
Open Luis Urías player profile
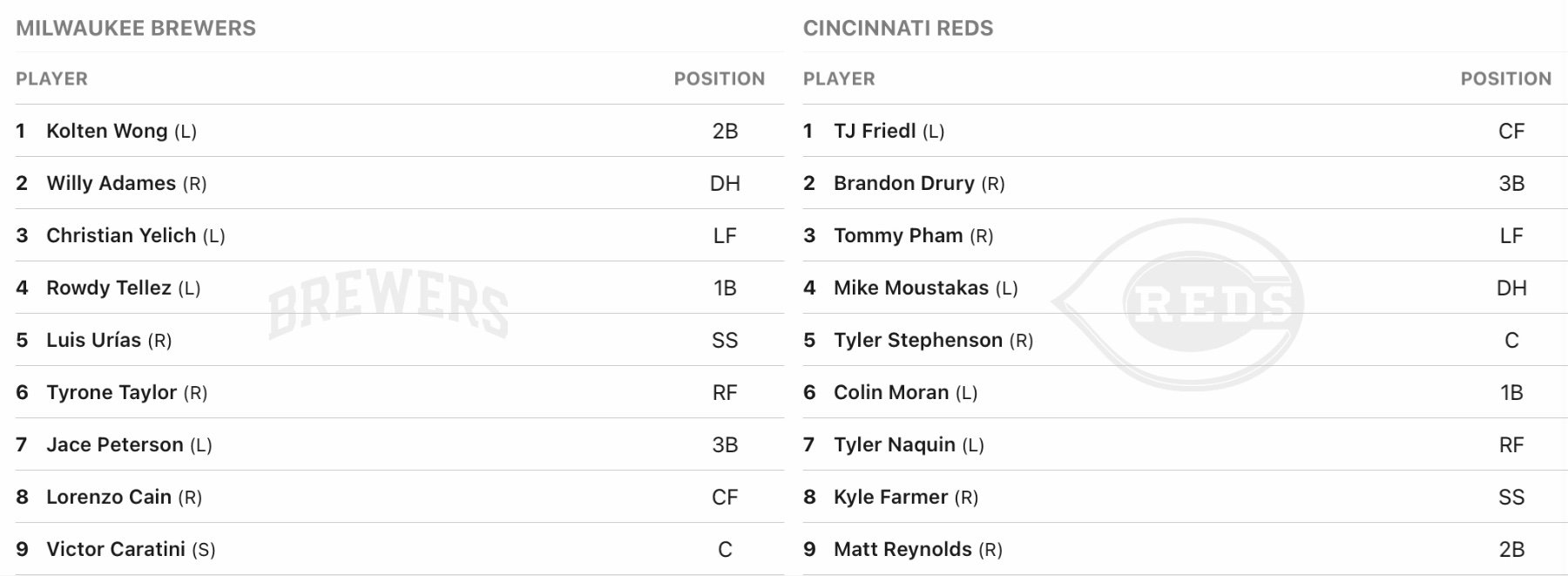pyautogui.click(x=93, y=340)
